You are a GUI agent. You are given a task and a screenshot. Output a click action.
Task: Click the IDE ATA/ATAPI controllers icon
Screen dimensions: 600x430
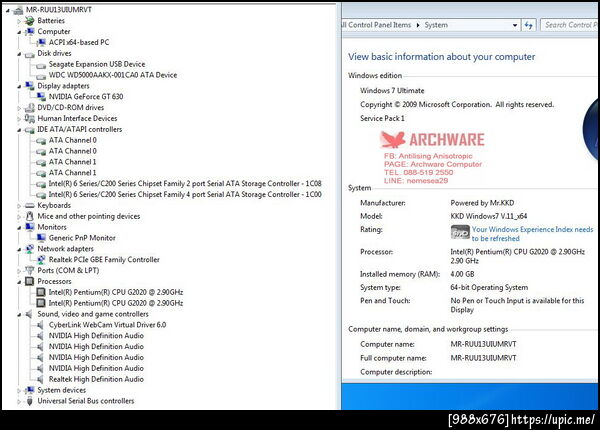[x=29, y=130]
